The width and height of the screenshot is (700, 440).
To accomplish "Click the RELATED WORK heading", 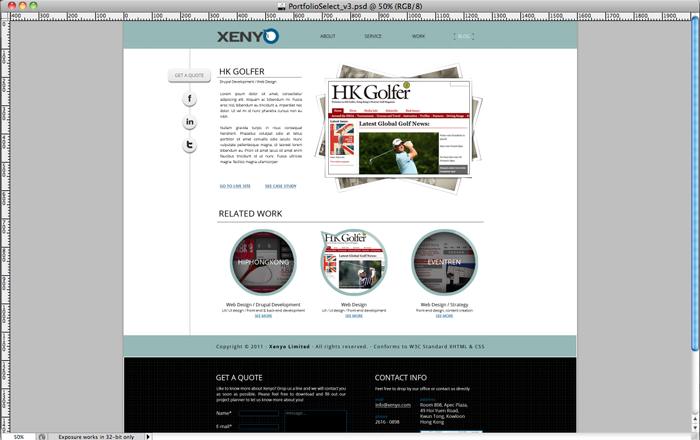I will click(250, 214).
